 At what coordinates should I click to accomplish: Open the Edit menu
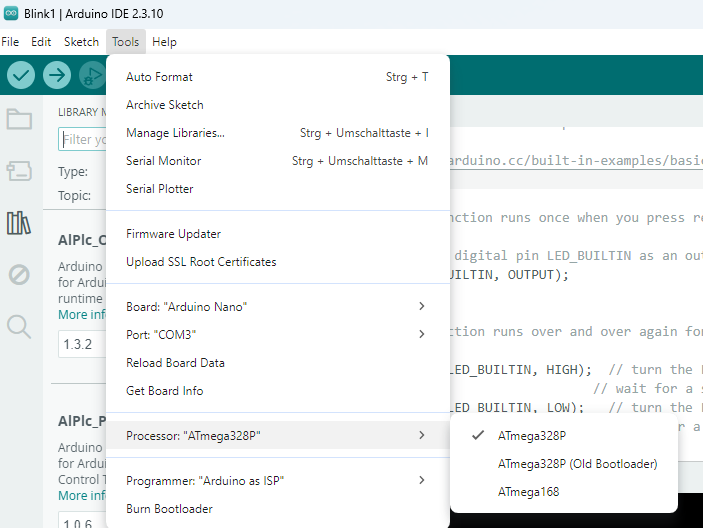pos(41,42)
